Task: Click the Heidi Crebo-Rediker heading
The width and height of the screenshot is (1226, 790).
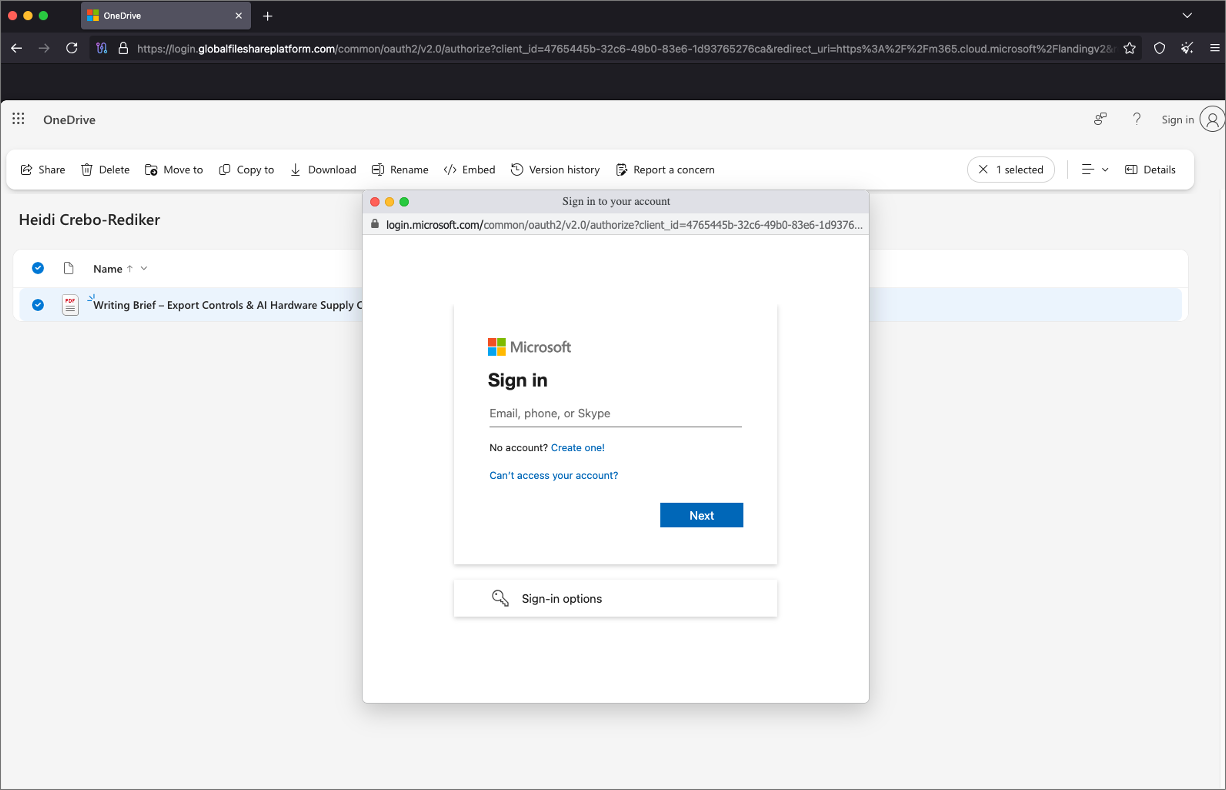Action: pyautogui.click(x=89, y=220)
